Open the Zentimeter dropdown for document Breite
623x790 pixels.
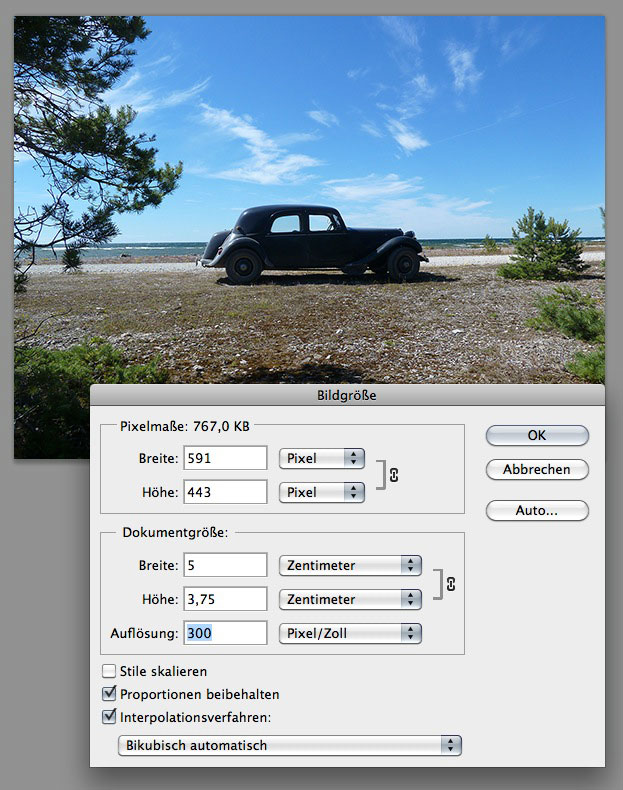tap(350, 565)
